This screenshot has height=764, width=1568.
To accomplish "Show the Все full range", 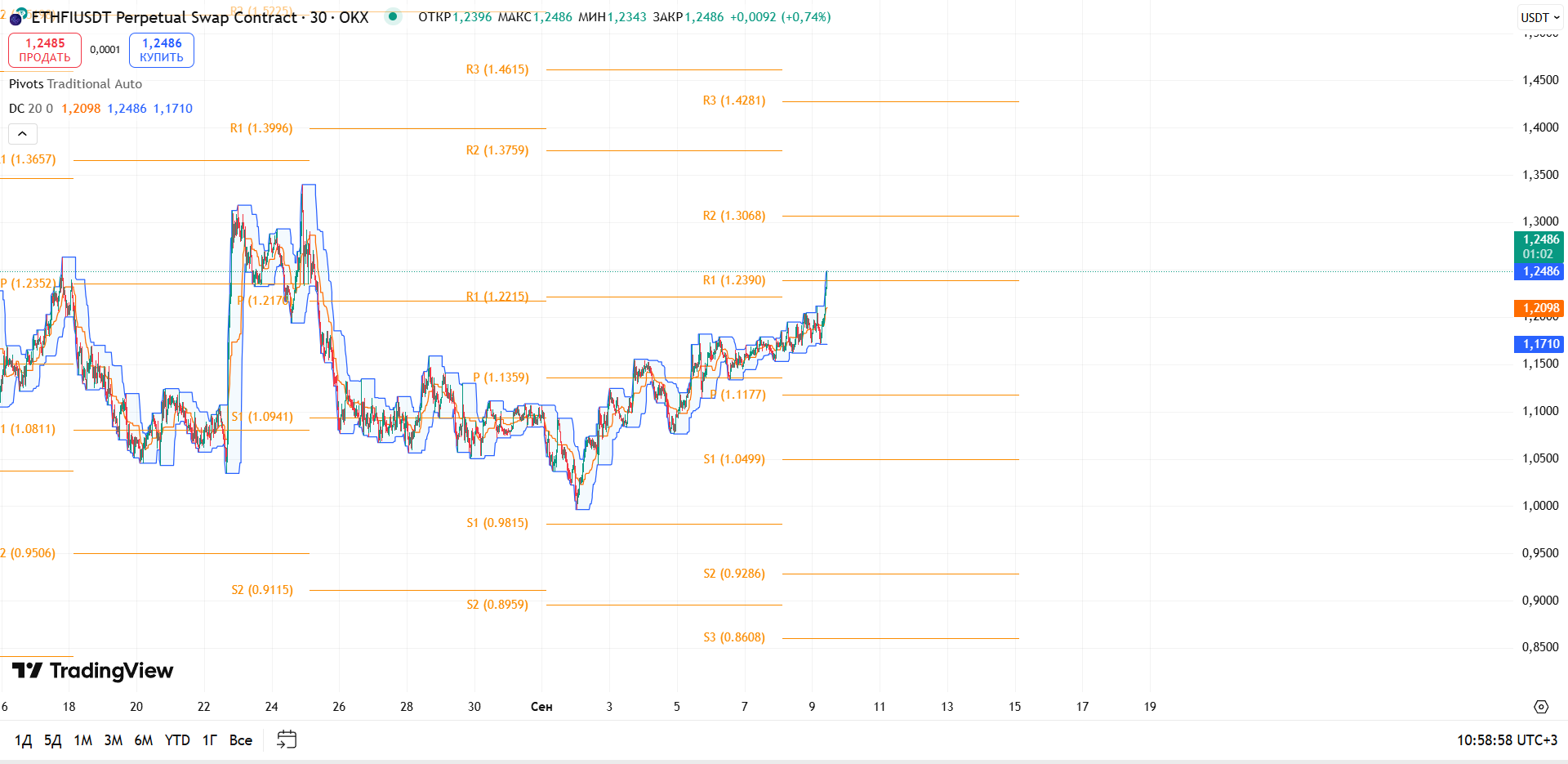I will pos(241,740).
